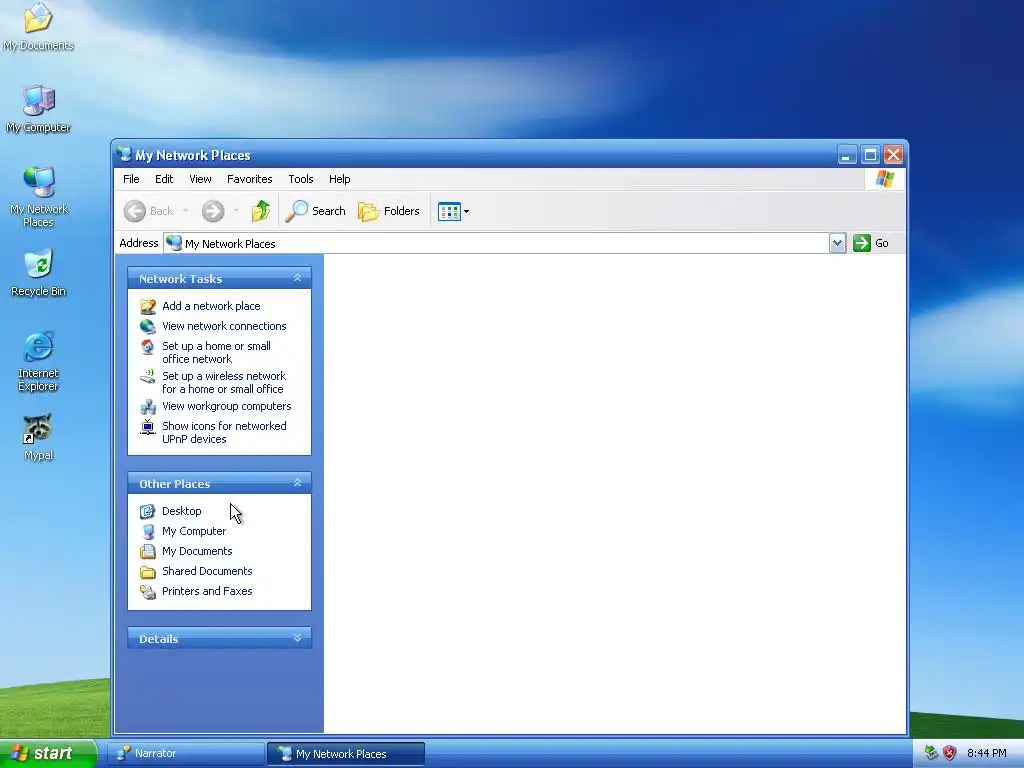The width and height of the screenshot is (1024, 768).
Task: Click the 8:44 PM system clock
Action: click(x=986, y=754)
